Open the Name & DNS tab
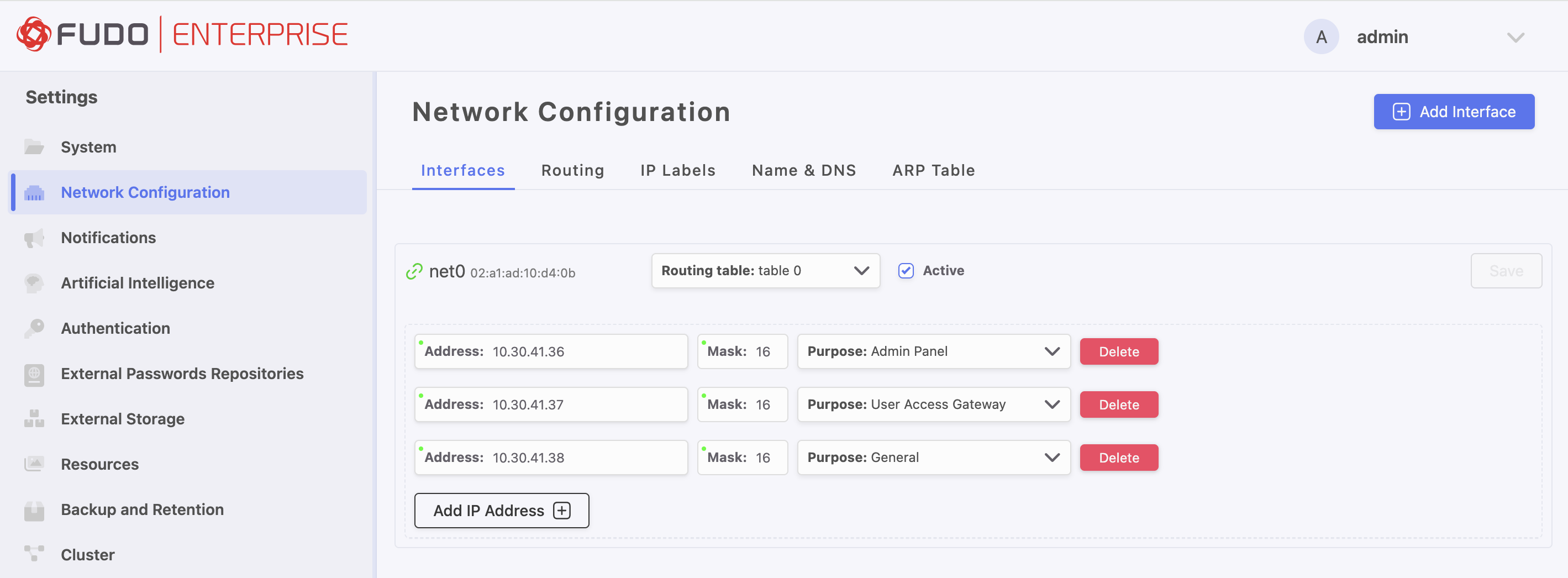This screenshot has height=578, width=1568. pos(803,171)
